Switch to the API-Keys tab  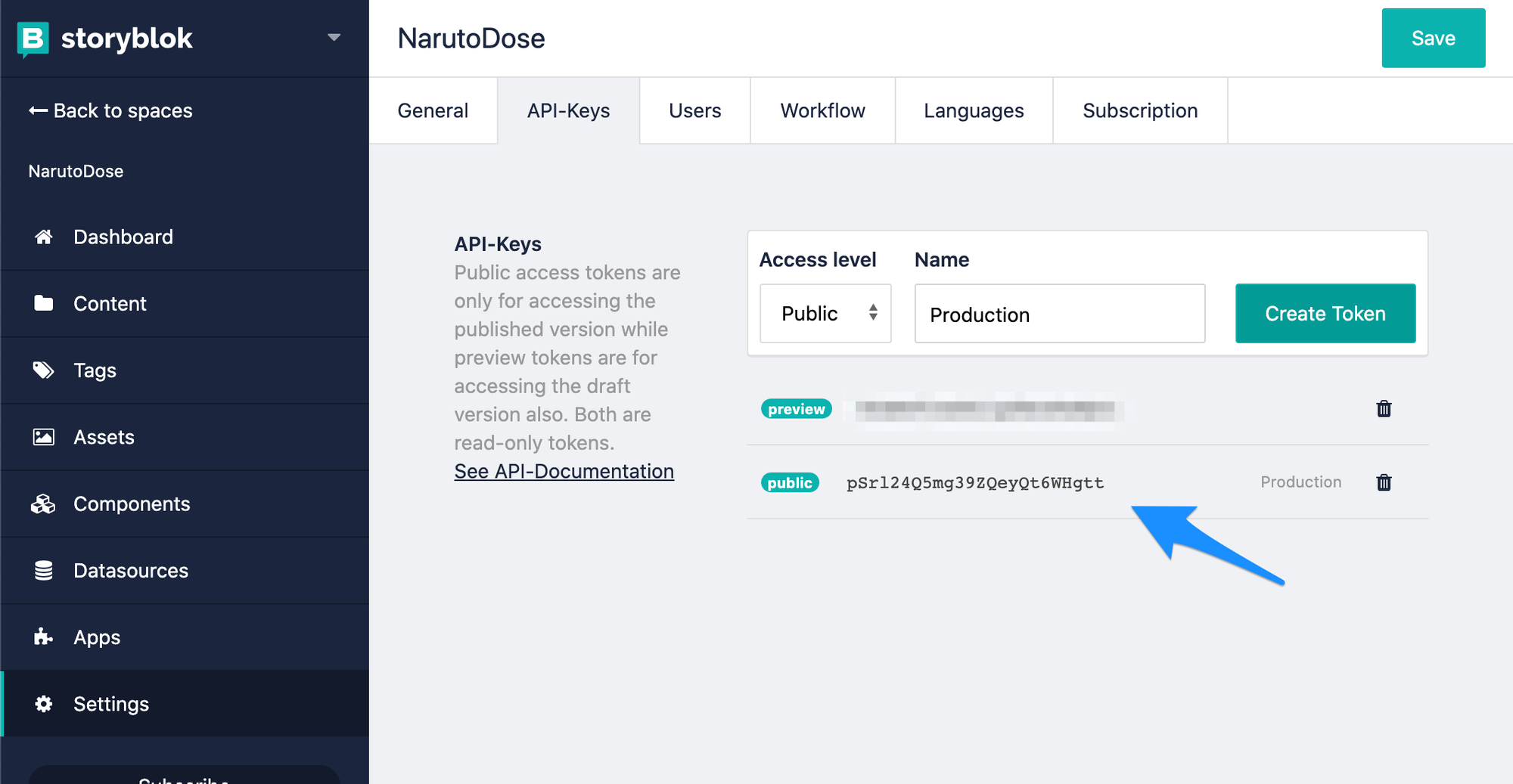pyautogui.click(x=569, y=110)
